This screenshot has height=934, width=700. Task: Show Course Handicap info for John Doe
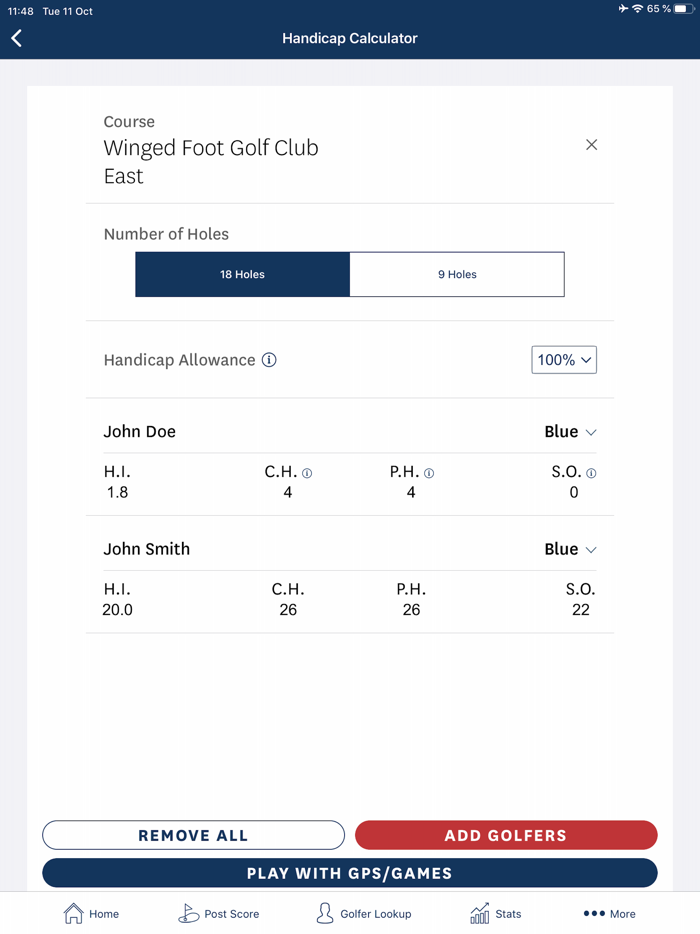pos(307,473)
